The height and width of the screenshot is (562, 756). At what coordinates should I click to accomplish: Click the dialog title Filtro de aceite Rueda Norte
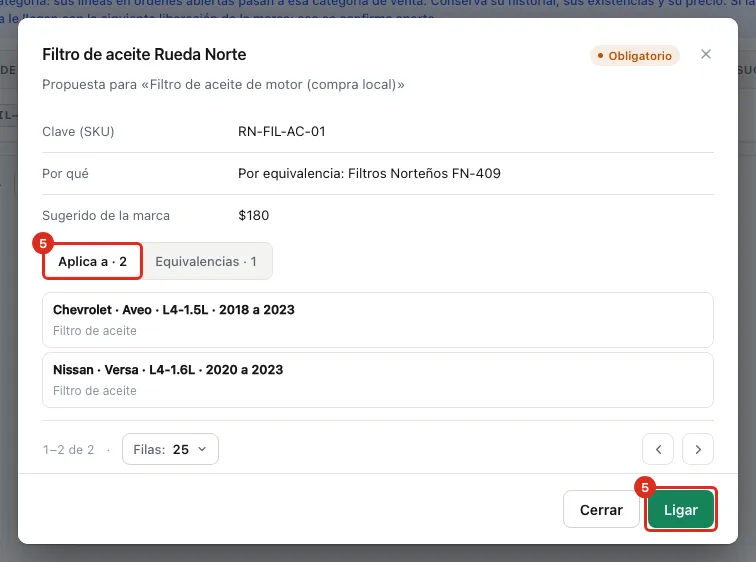click(144, 54)
